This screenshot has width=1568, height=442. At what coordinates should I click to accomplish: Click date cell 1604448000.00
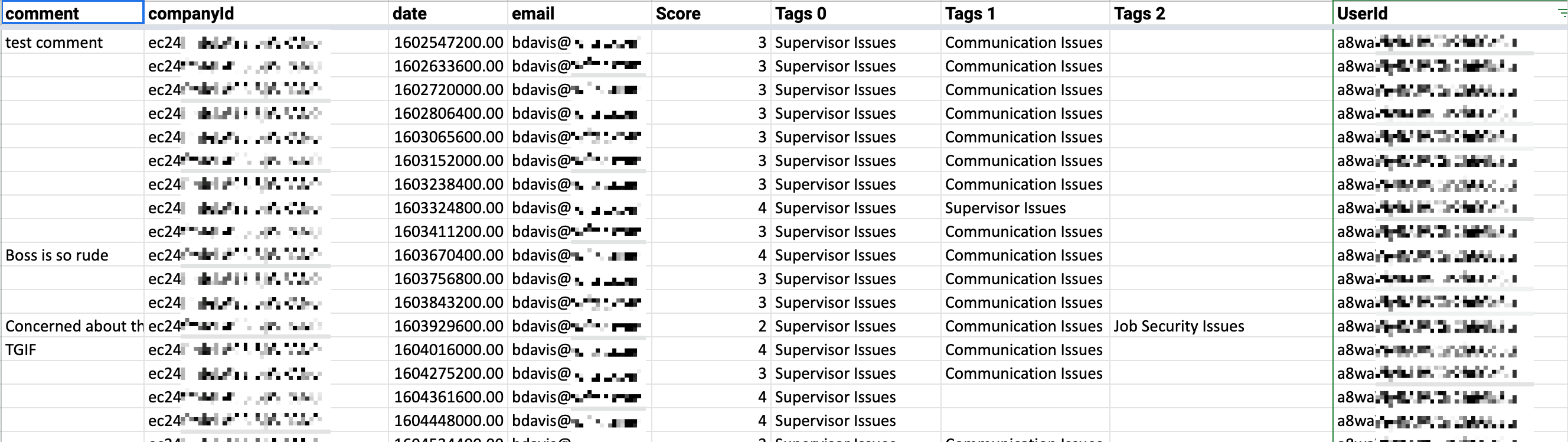448,420
